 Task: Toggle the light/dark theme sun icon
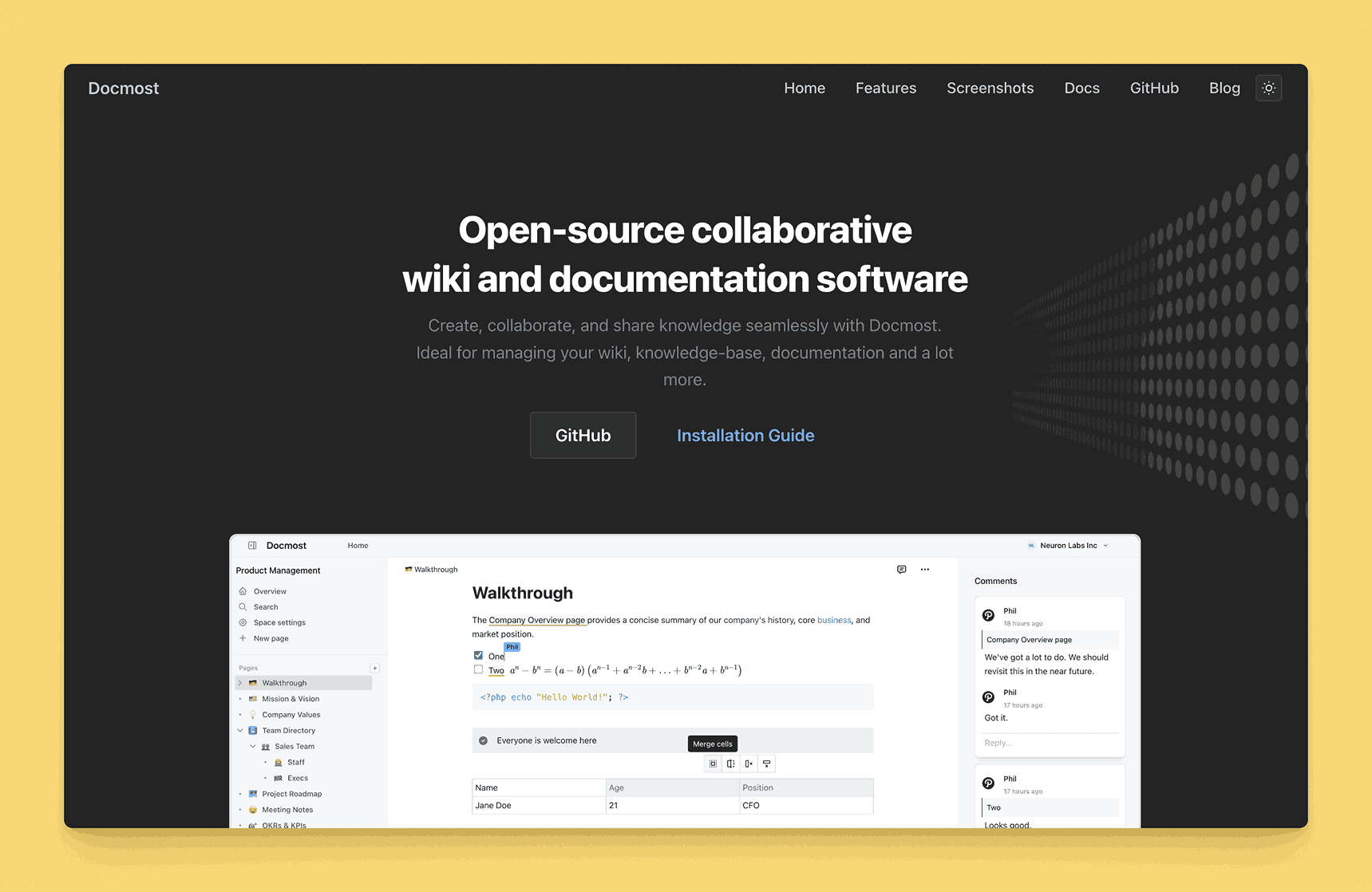pos(1269,88)
